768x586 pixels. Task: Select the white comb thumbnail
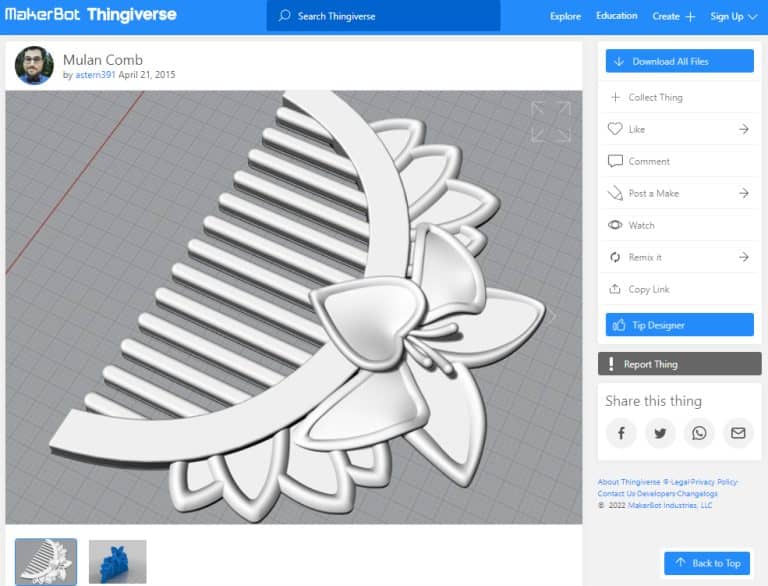click(x=46, y=562)
